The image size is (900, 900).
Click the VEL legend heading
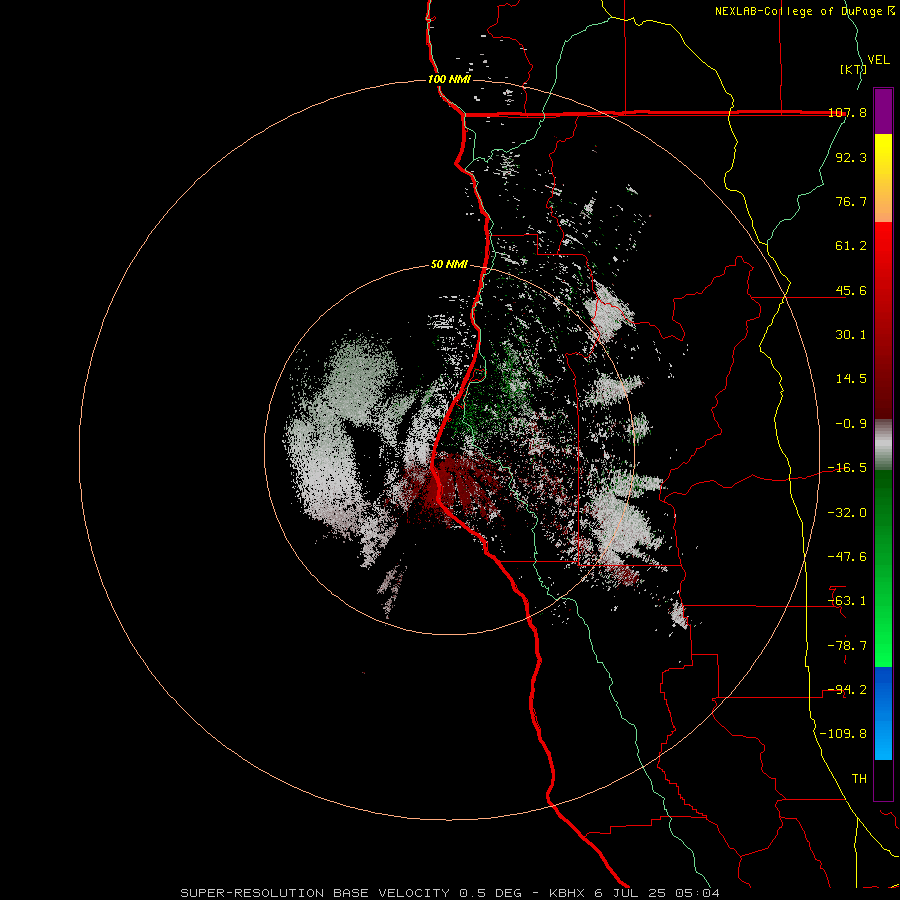878,60
